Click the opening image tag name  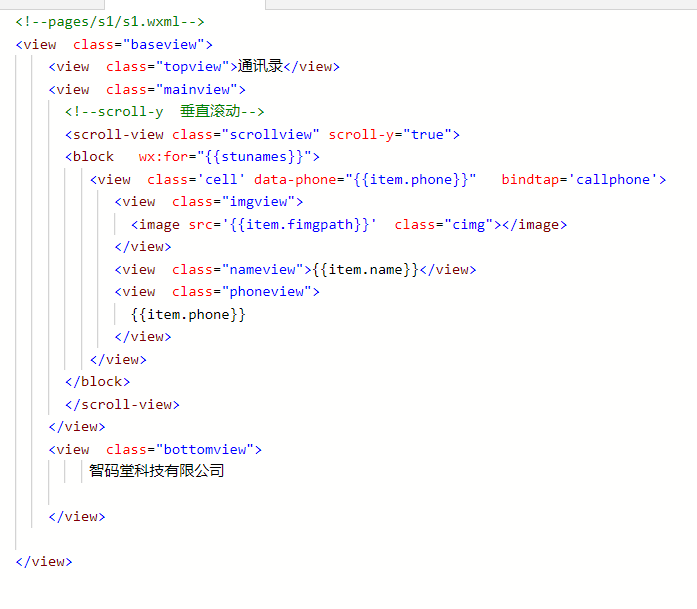coord(159,224)
